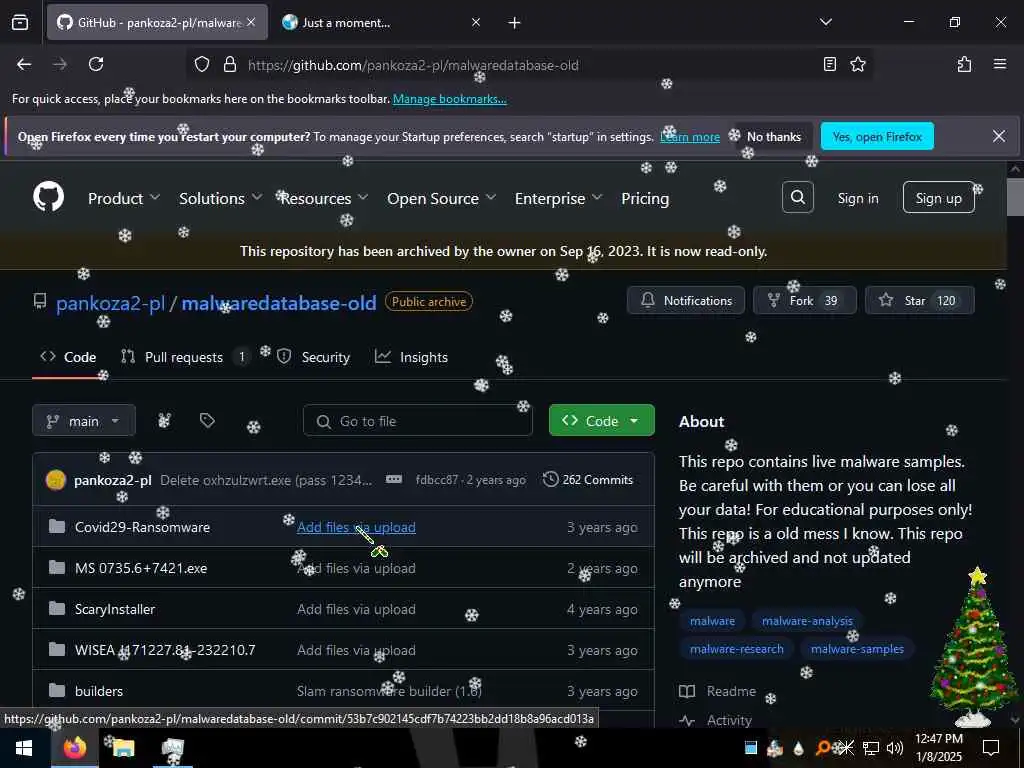
Task: Click the Sign up button
Action: (x=938, y=197)
